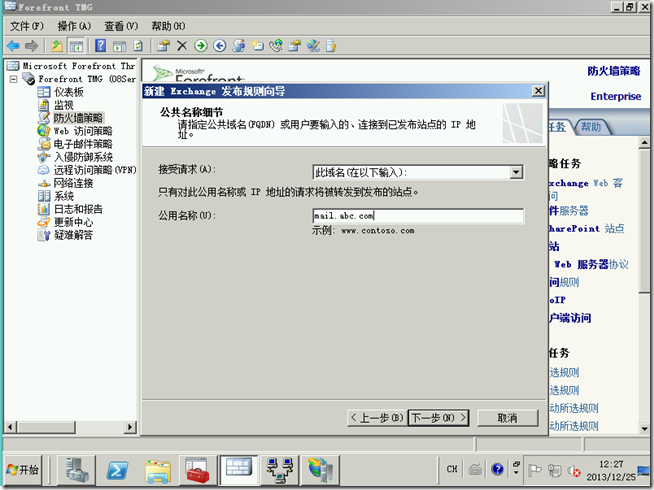This screenshot has width=654, height=490.
Task: Click 取消 cancel button
Action: (507, 417)
